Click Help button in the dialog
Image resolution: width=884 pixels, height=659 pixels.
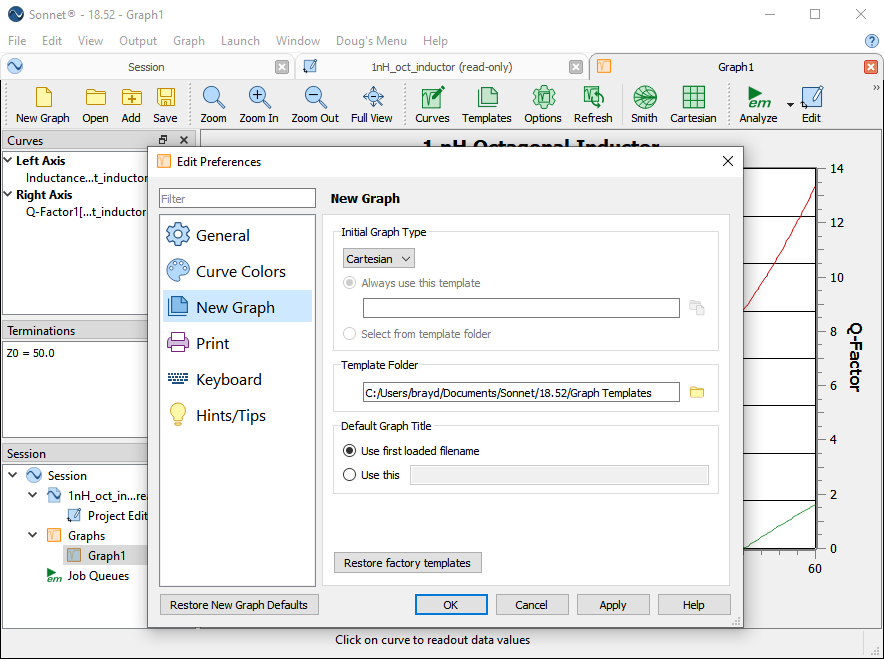(x=694, y=605)
